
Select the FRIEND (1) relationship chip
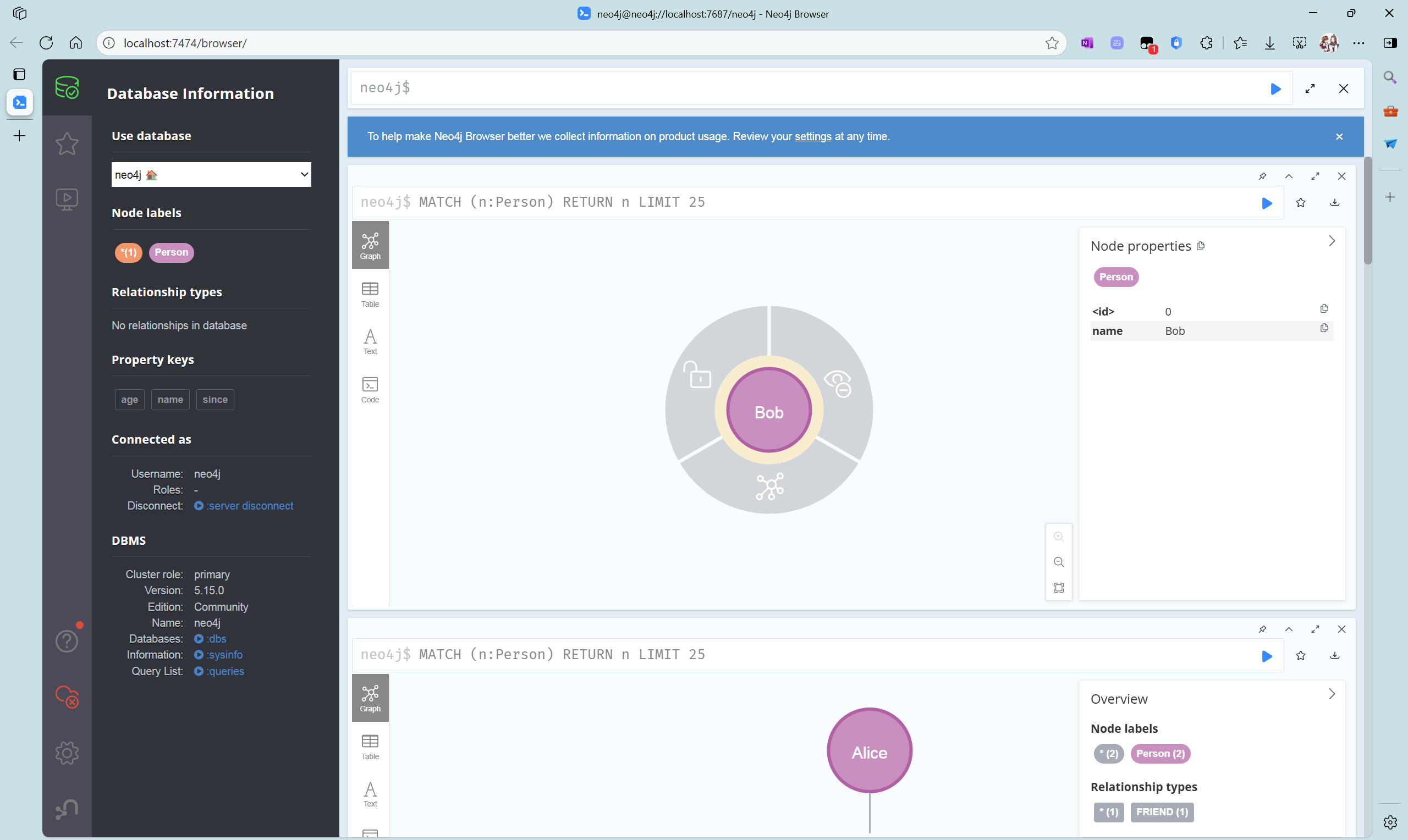[1162, 813]
